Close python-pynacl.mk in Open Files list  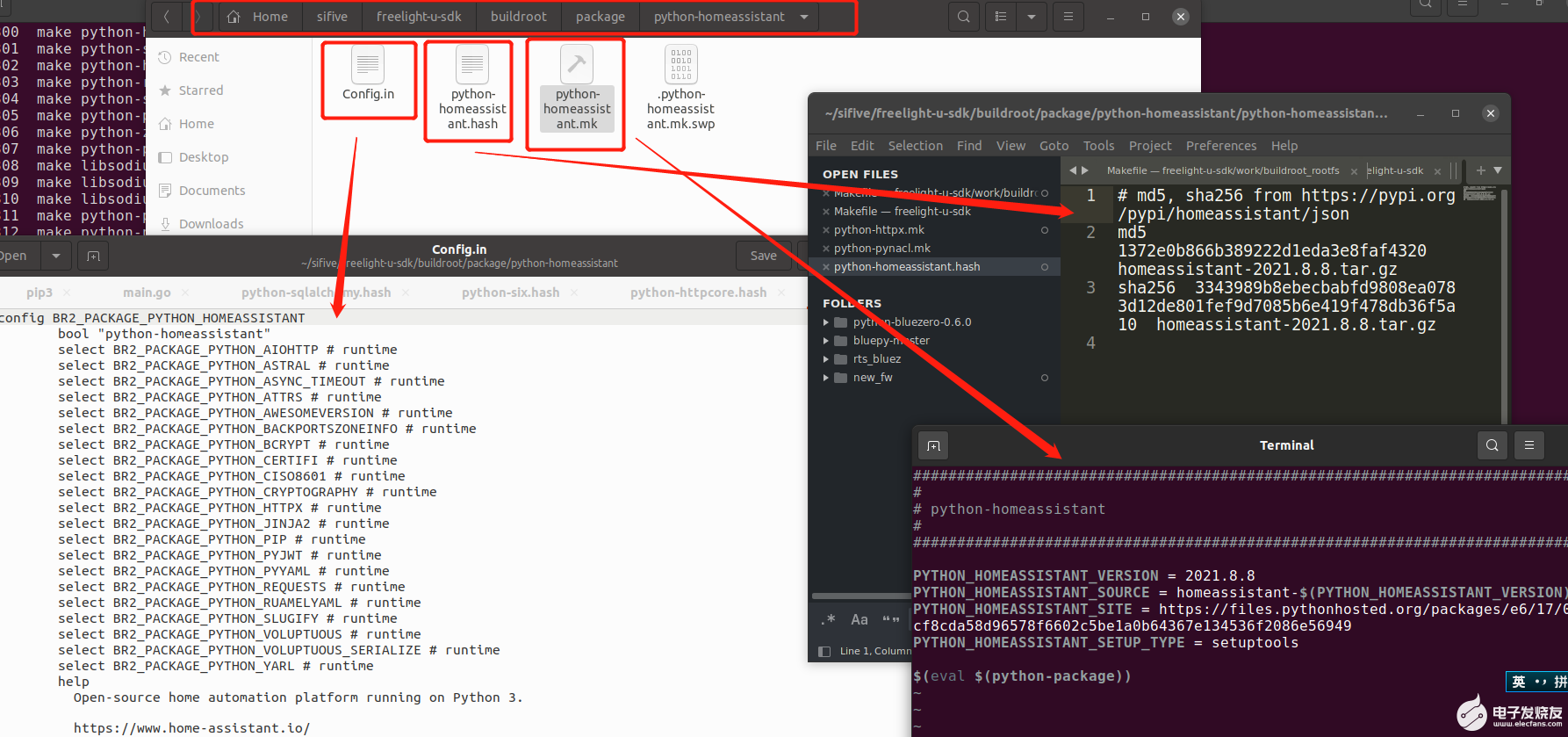[x=826, y=249]
